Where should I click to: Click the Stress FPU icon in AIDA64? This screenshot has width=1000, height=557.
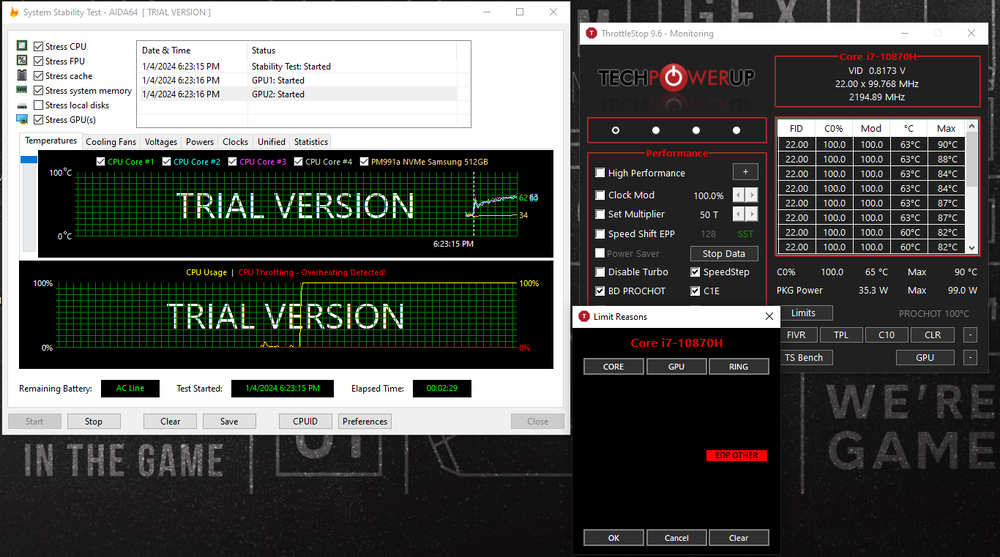[x=22, y=61]
